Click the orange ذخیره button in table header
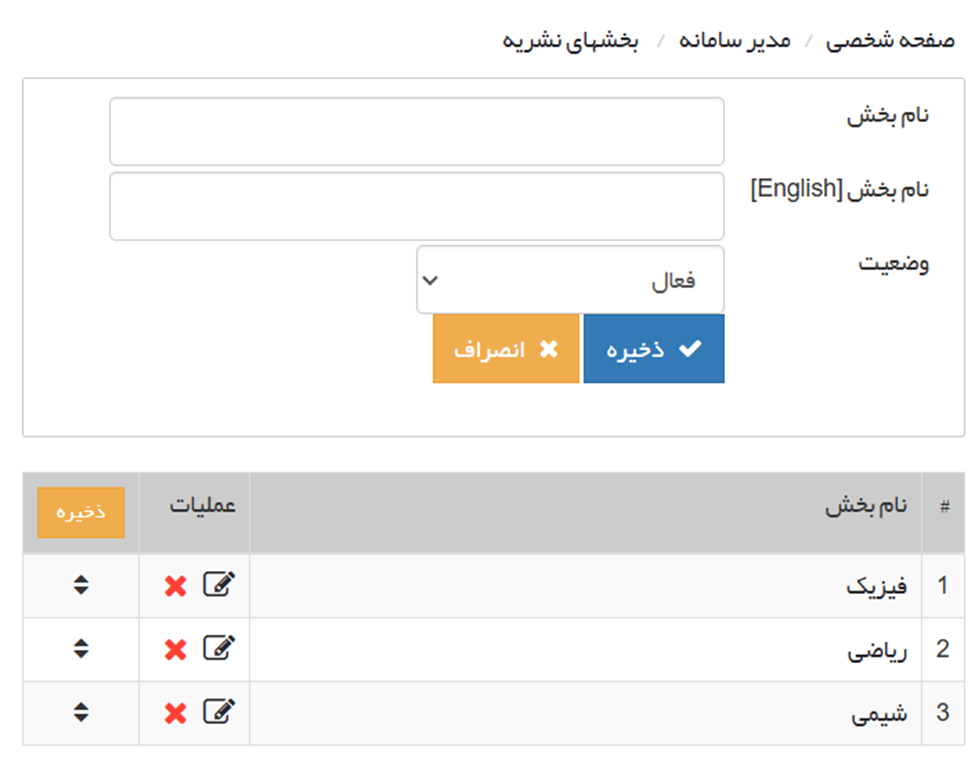The width and height of the screenshot is (975, 761). (81, 512)
